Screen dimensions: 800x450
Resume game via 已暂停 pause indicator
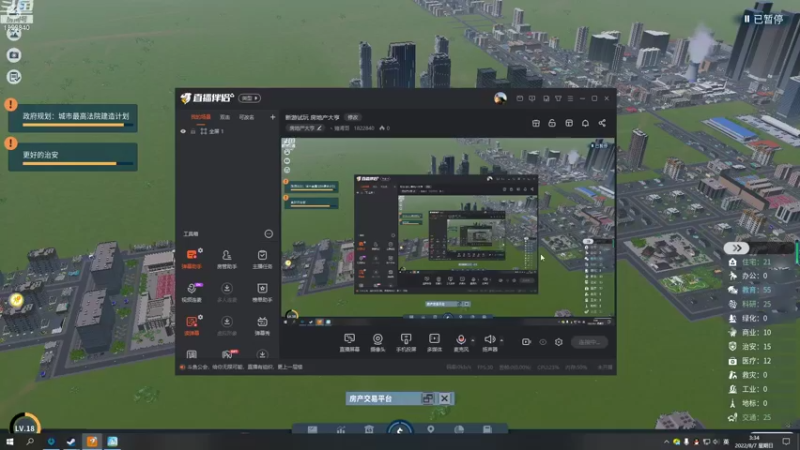point(763,19)
